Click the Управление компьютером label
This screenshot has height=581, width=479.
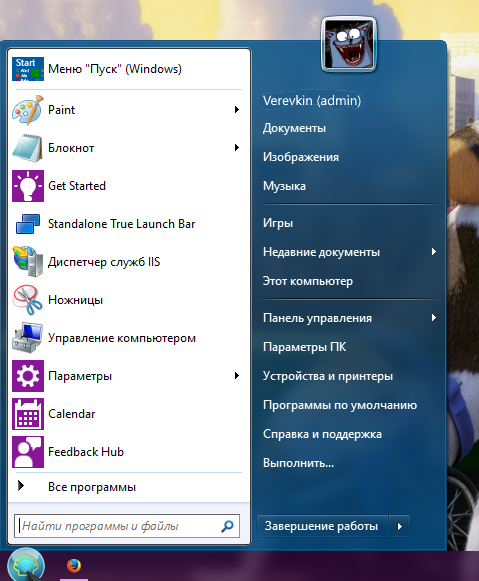point(122,338)
